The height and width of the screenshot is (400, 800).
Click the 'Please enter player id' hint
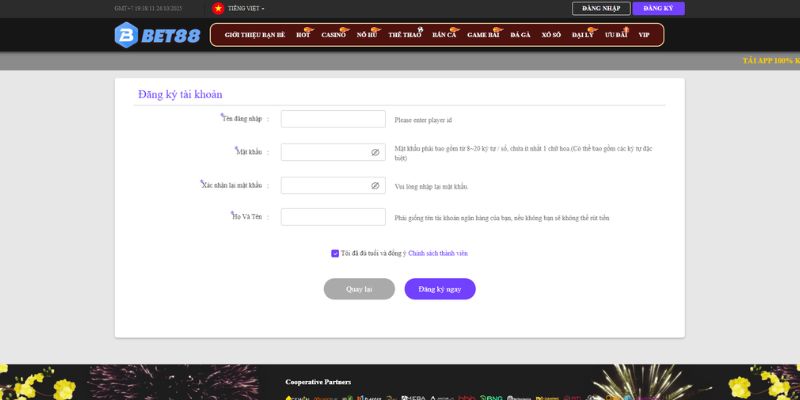(423, 120)
